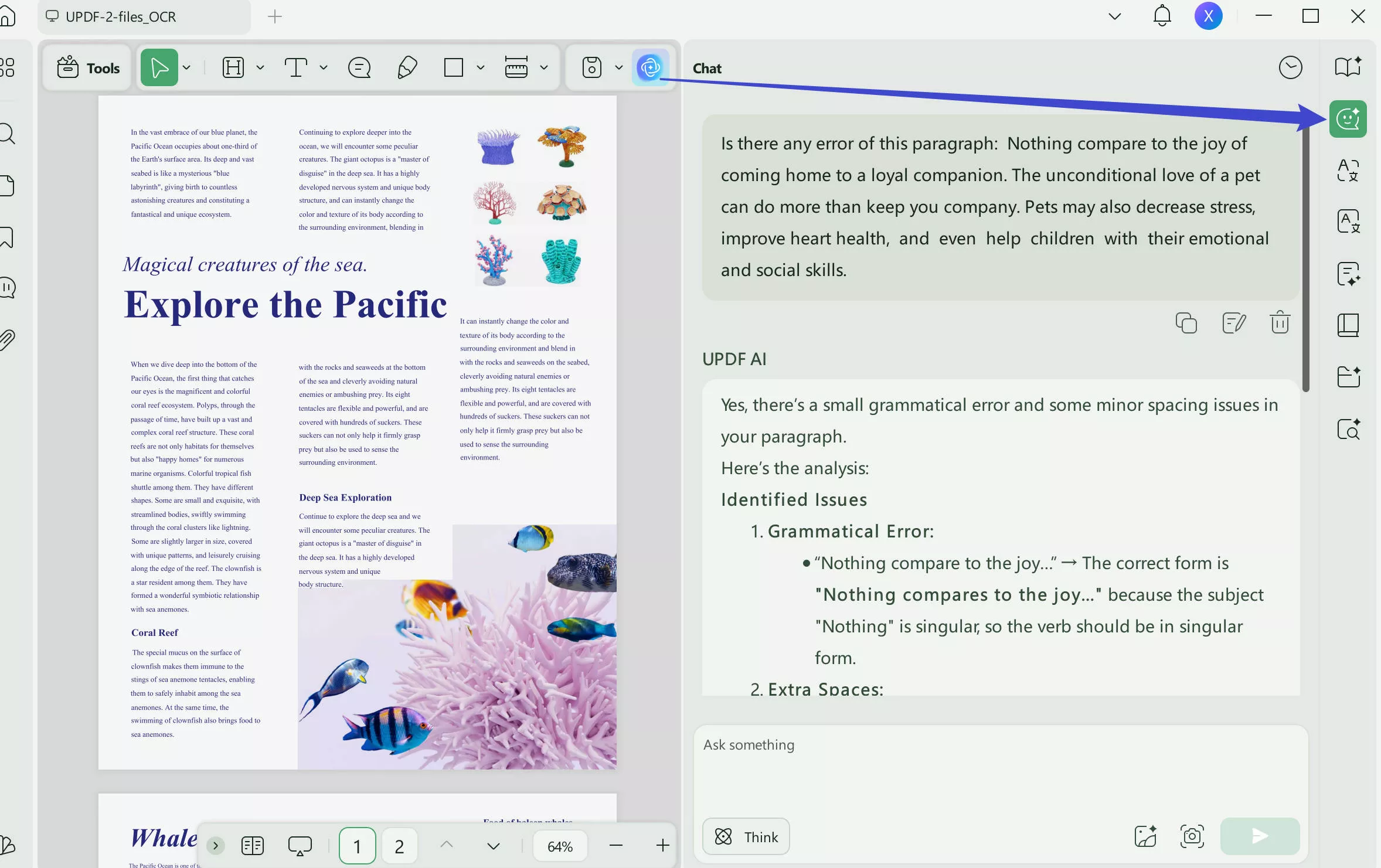Image resolution: width=1381 pixels, height=868 pixels.
Task: Open the bookmarks panel in the left sidebar
Action: (8, 237)
